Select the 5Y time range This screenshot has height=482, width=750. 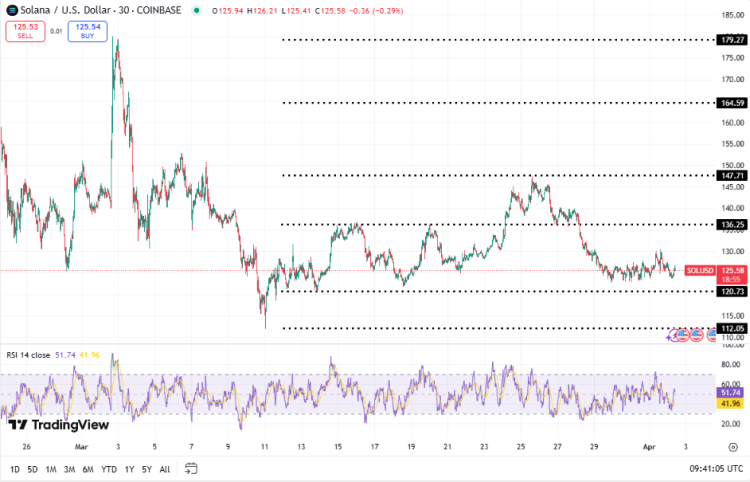[x=147, y=468]
